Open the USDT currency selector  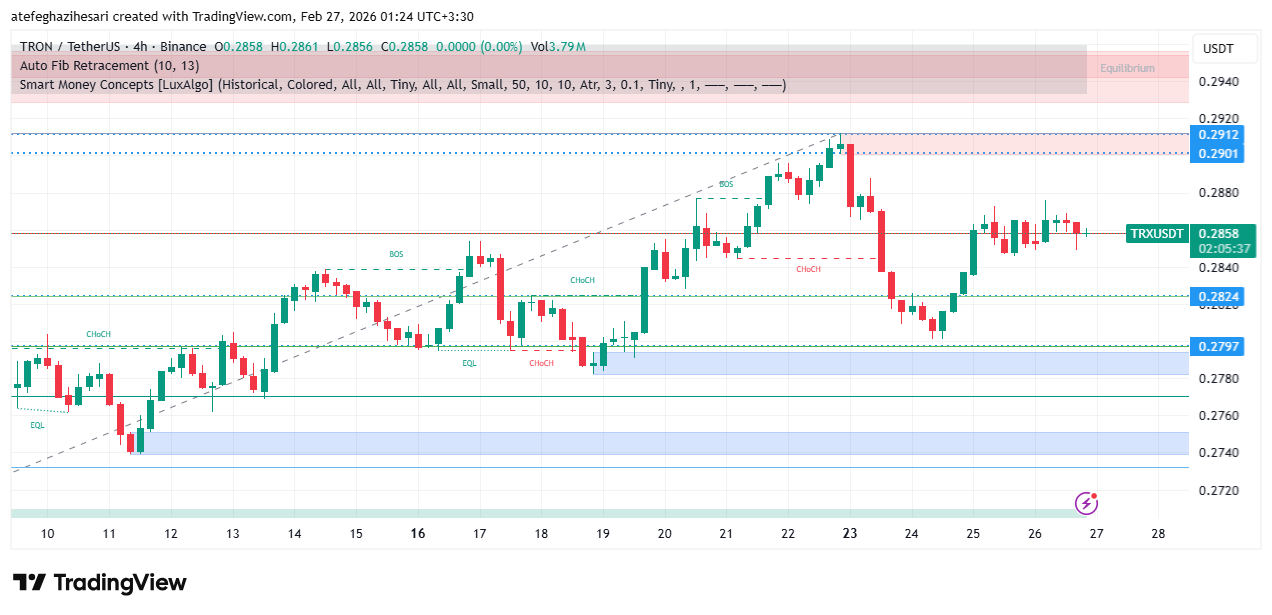pos(1217,48)
